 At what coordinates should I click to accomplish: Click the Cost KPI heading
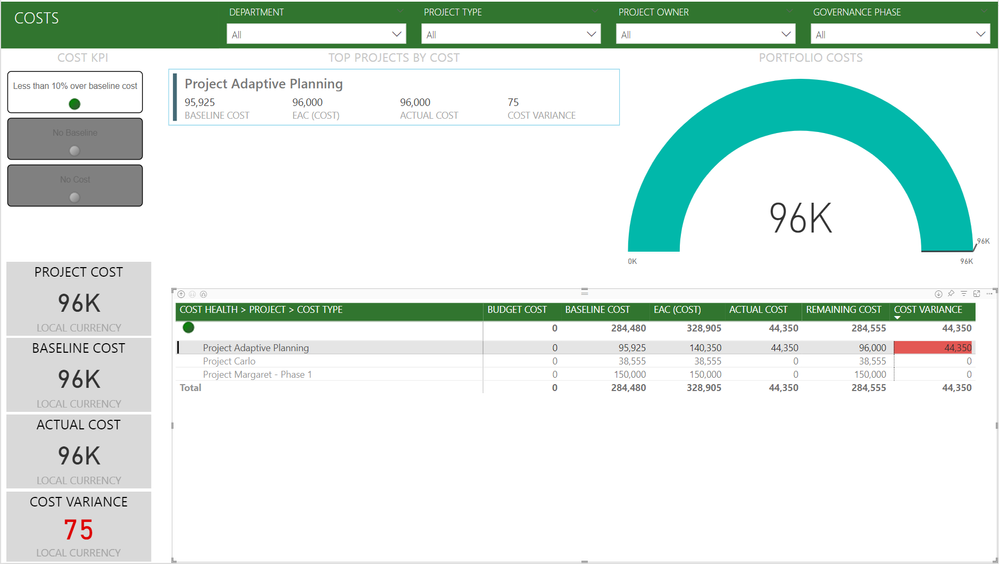(x=83, y=58)
